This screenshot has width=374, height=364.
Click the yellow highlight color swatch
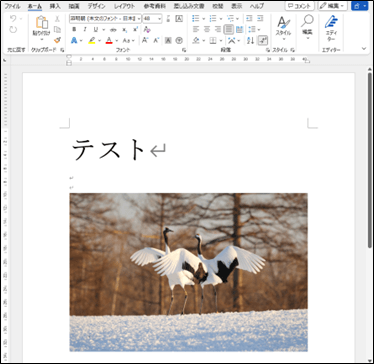tap(92, 40)
